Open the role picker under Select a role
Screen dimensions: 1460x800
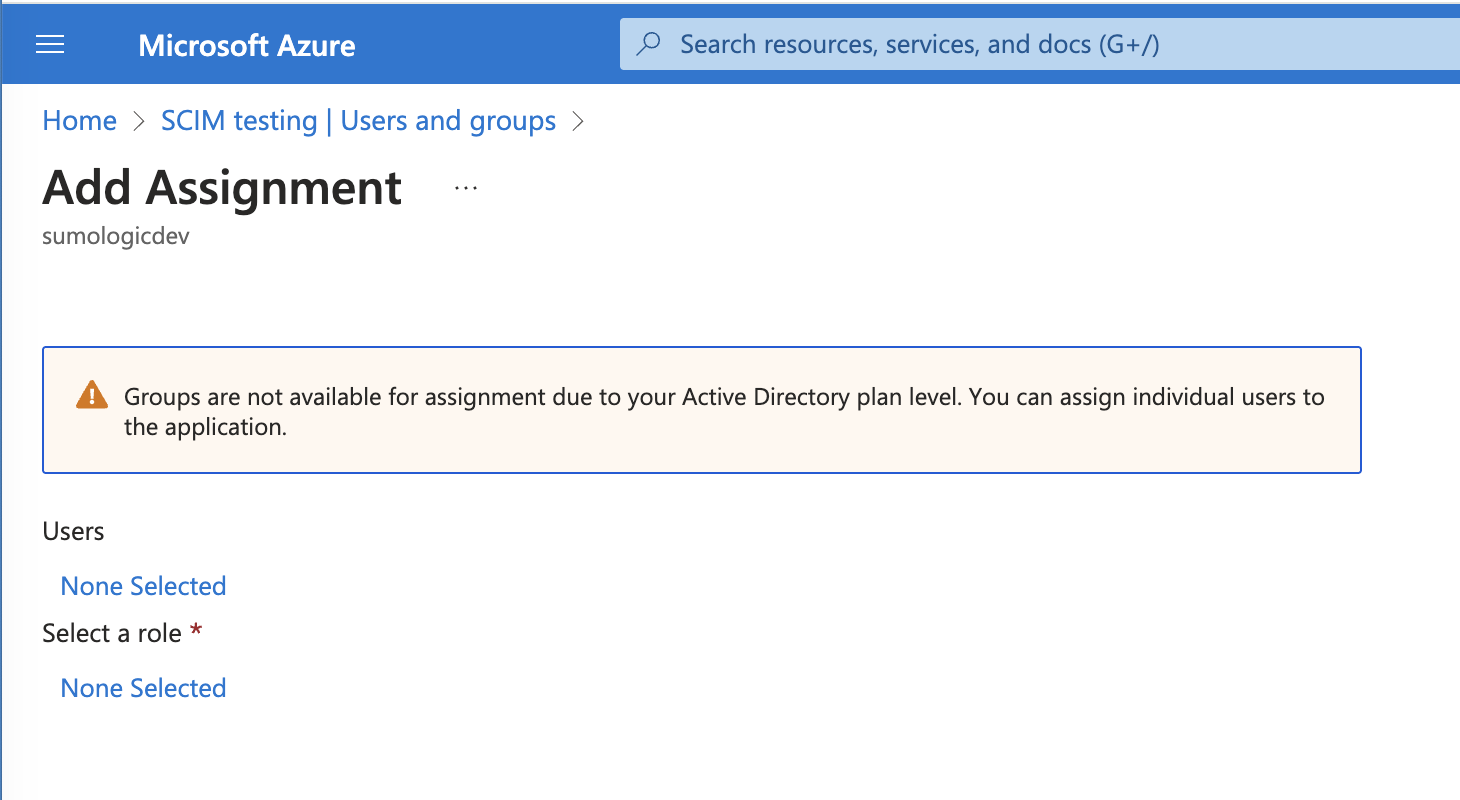tap(143, 687)
